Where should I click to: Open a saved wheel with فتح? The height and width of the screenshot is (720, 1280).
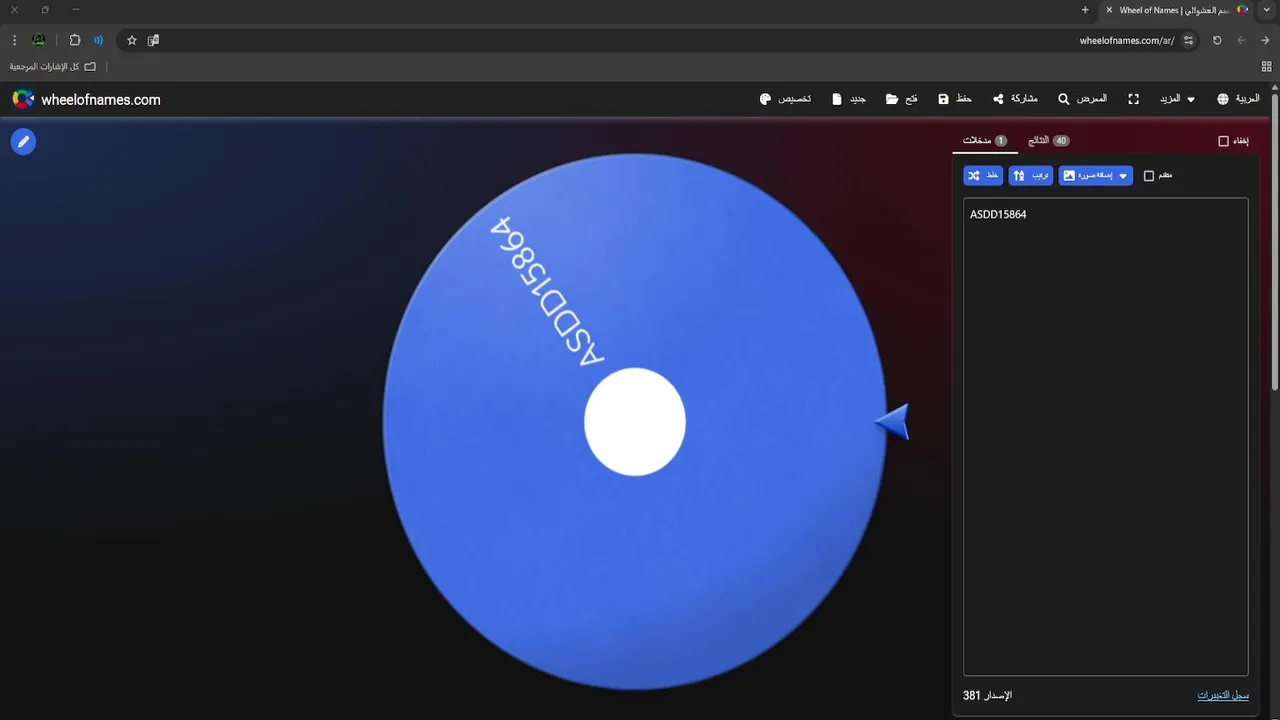901,99
